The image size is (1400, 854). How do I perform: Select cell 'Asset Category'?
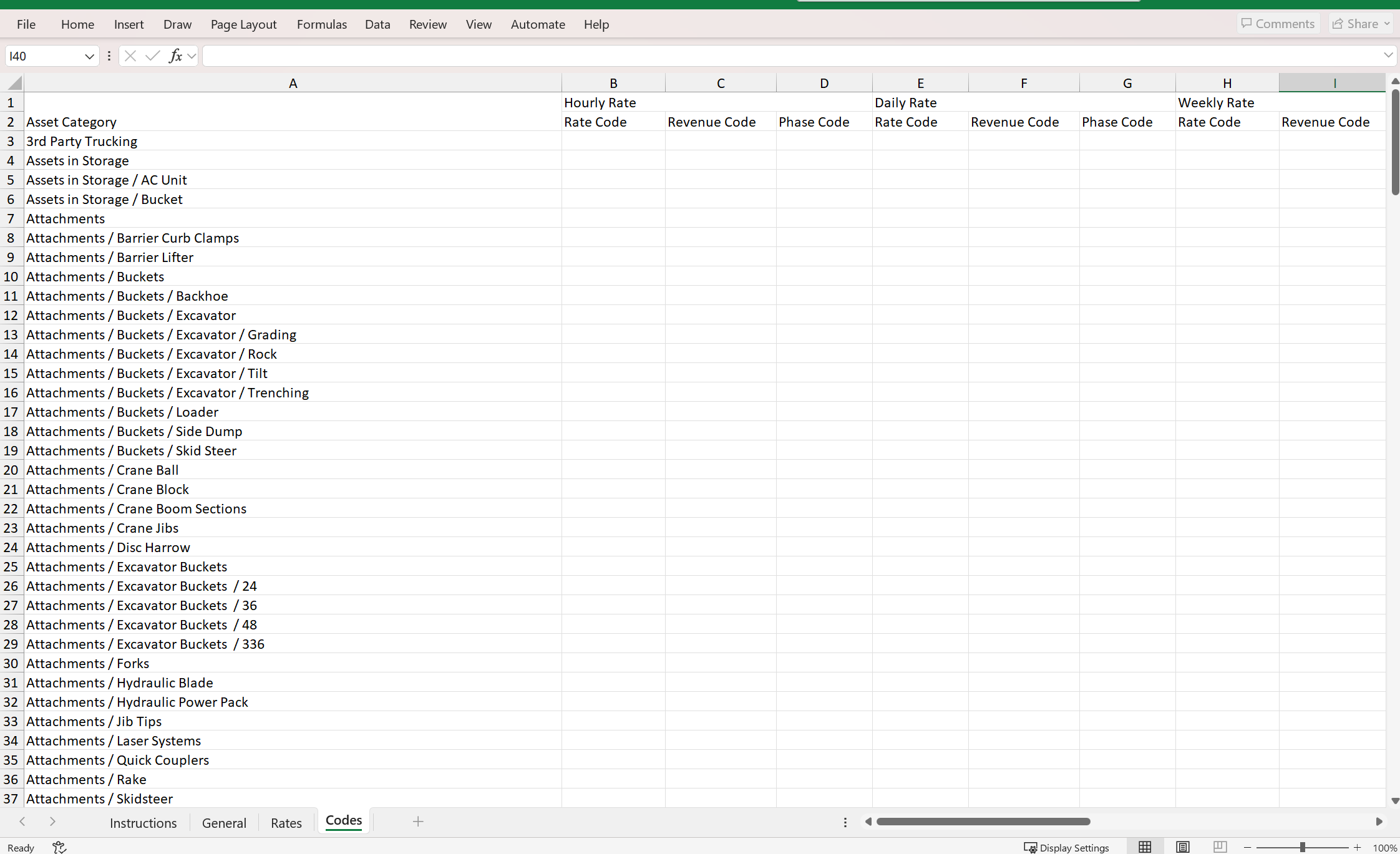tap(293, 122)
